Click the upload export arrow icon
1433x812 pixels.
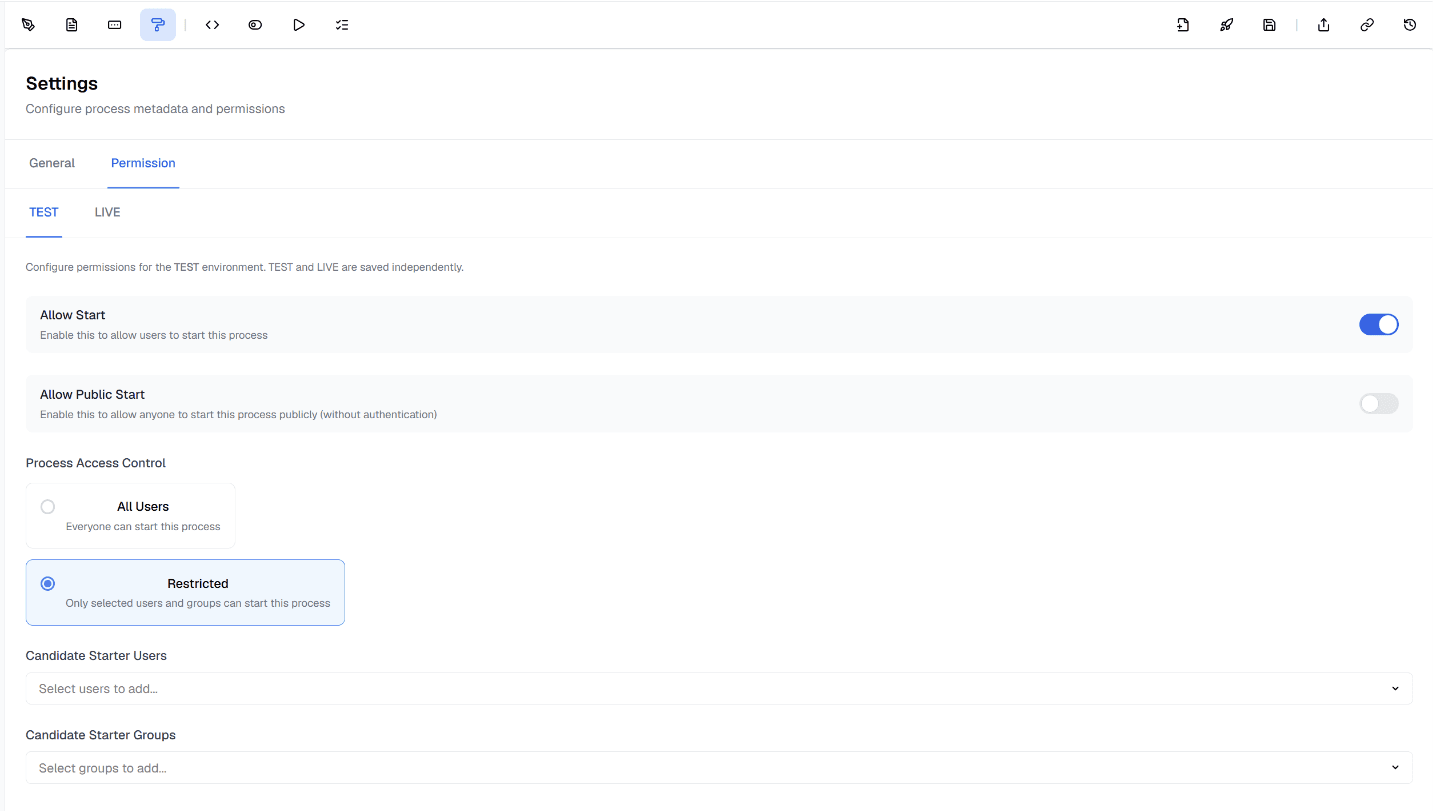pos(1323,25)
